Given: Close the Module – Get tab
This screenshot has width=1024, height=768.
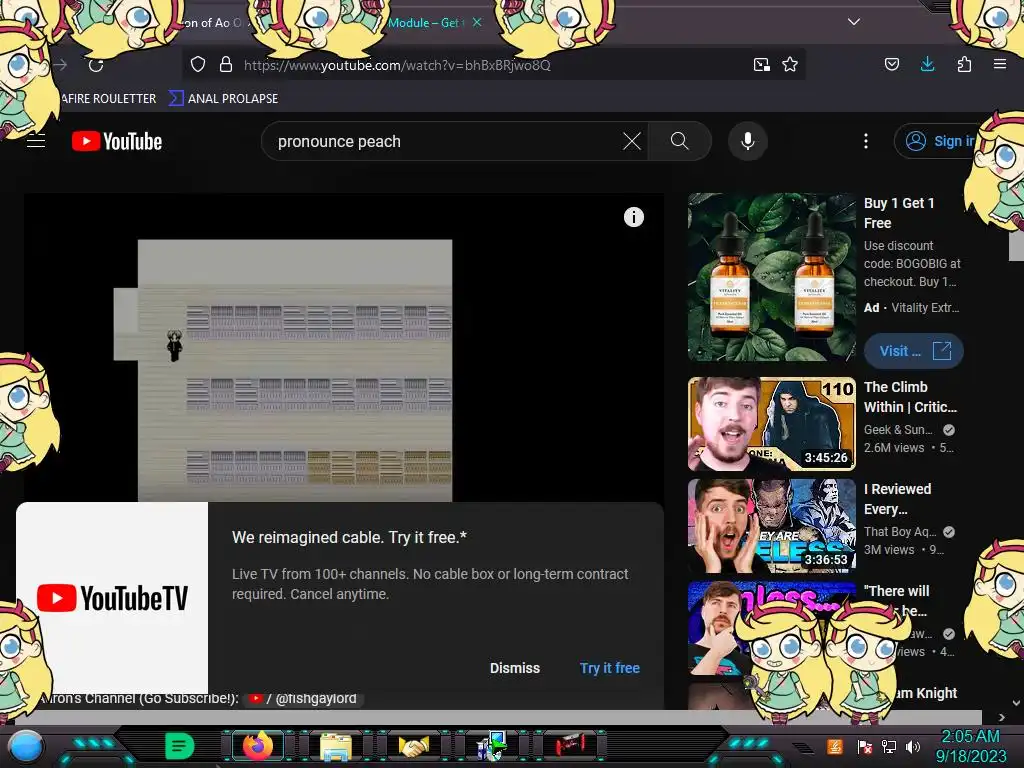Looking at the screenshot, I should point(477,22).
